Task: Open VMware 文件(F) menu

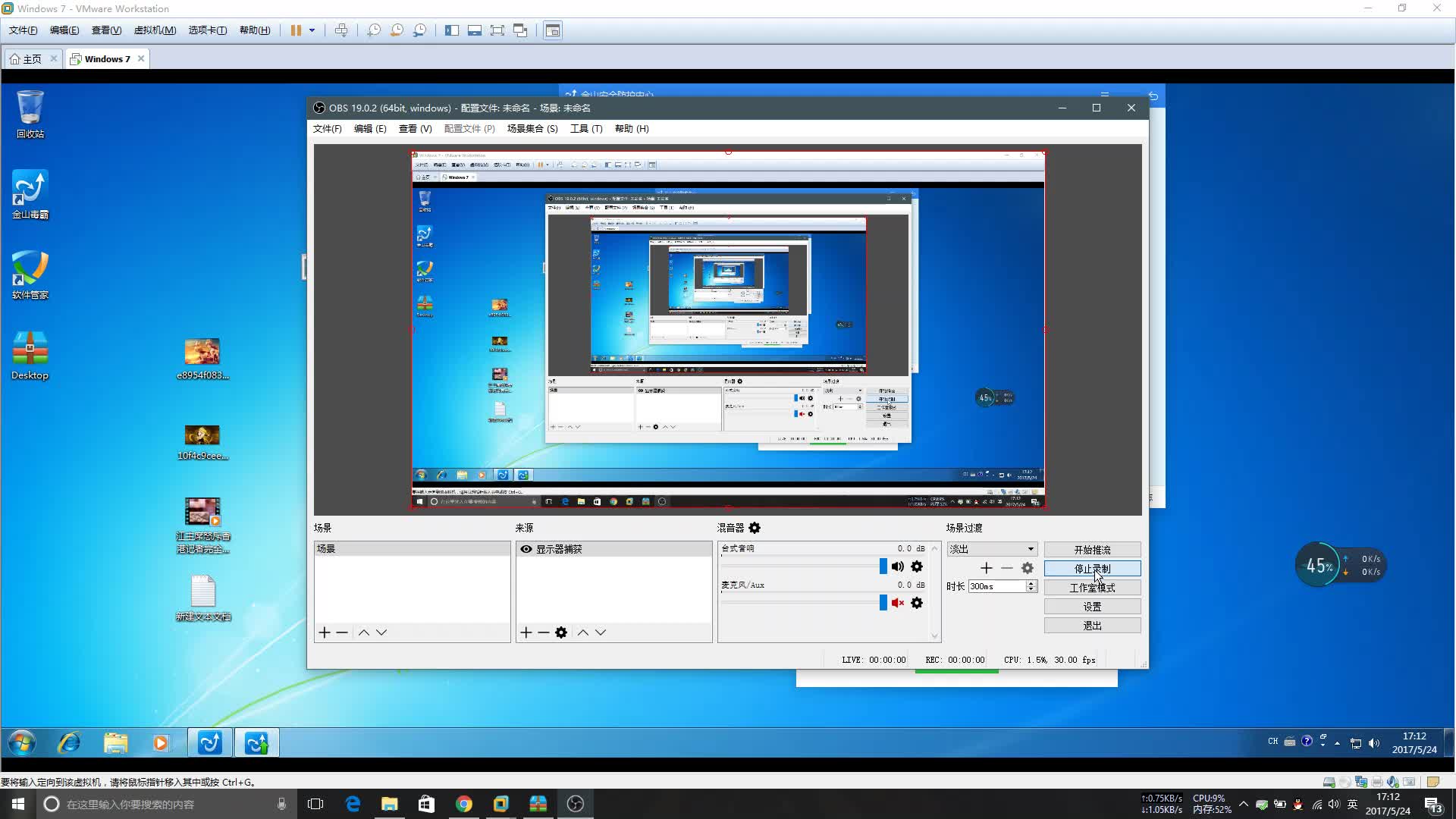Action: tap(23, 30)
